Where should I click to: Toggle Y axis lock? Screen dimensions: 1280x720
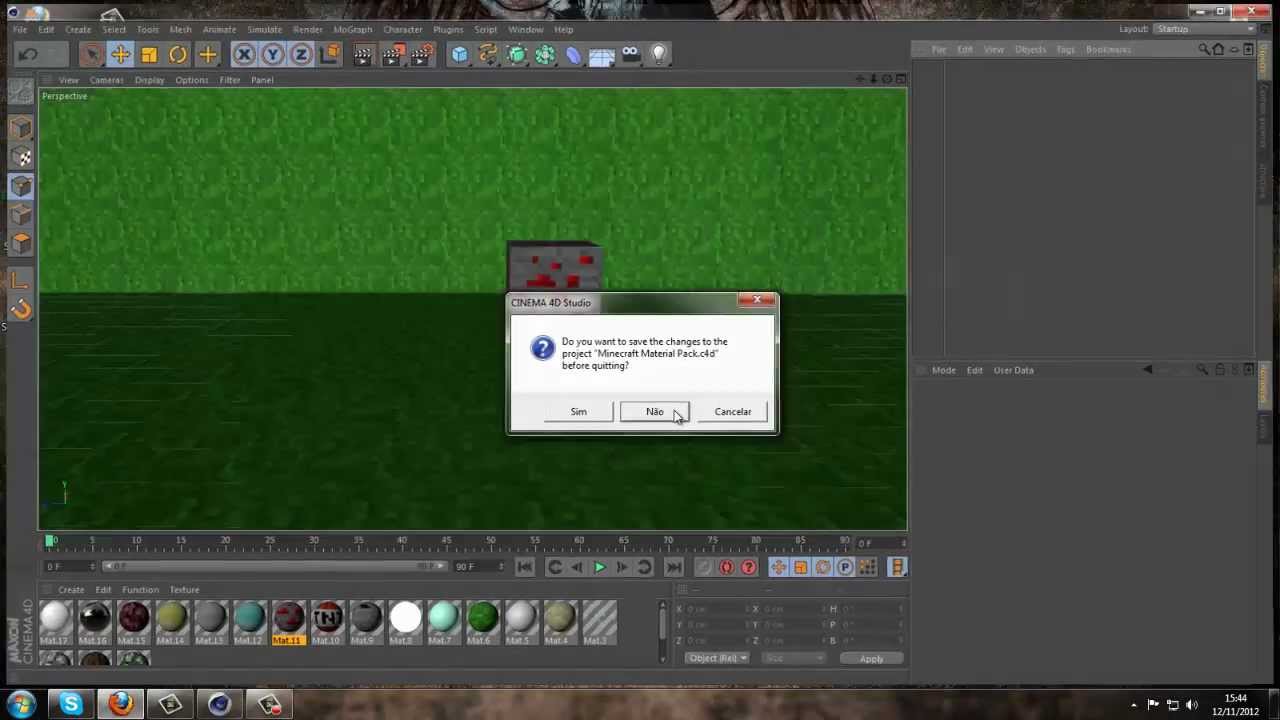click(x=272, y=54)
